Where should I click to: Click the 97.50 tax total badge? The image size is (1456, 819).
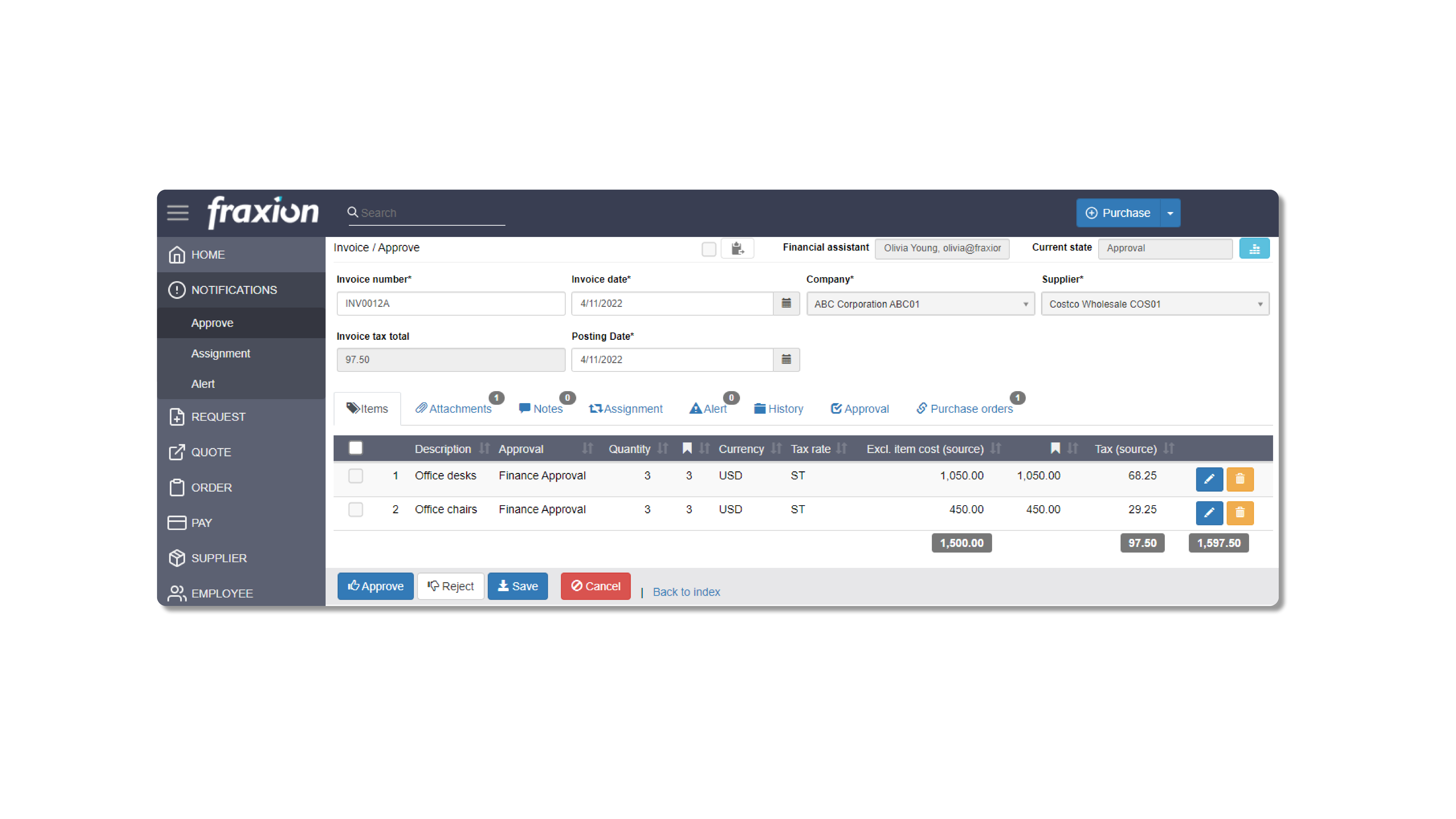1142,543
